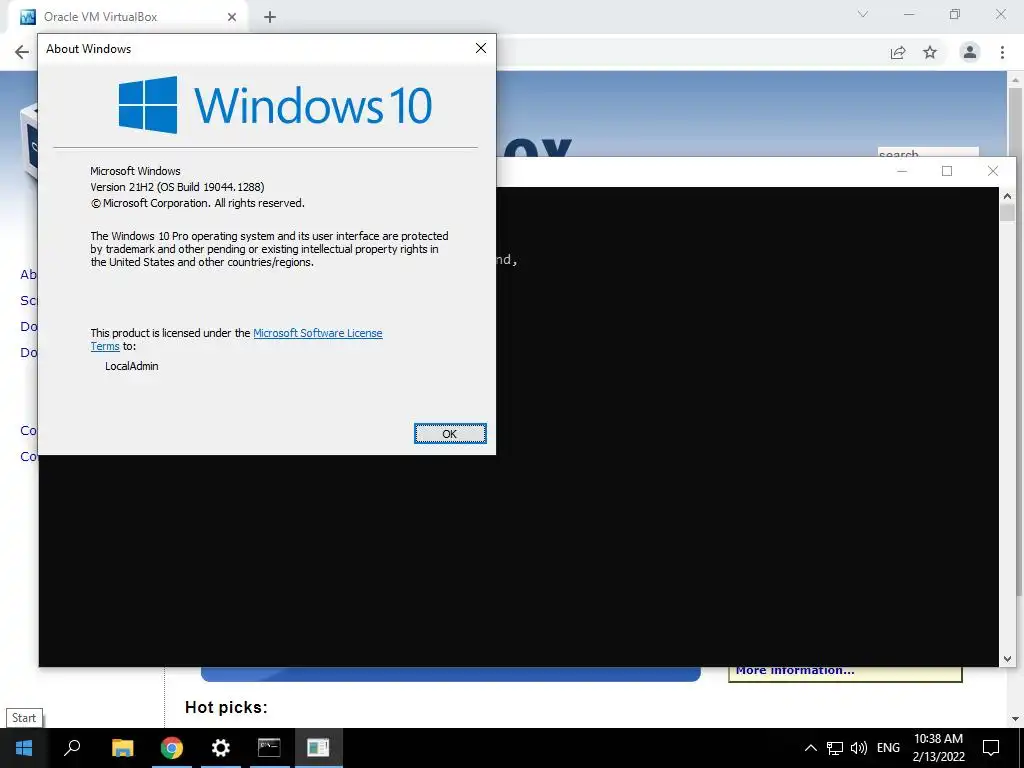Image resolution: width=1024 pixels, height=768 pixels.
Task: Share this page from the browser toolbar
Action: click(x=898, y=52)
